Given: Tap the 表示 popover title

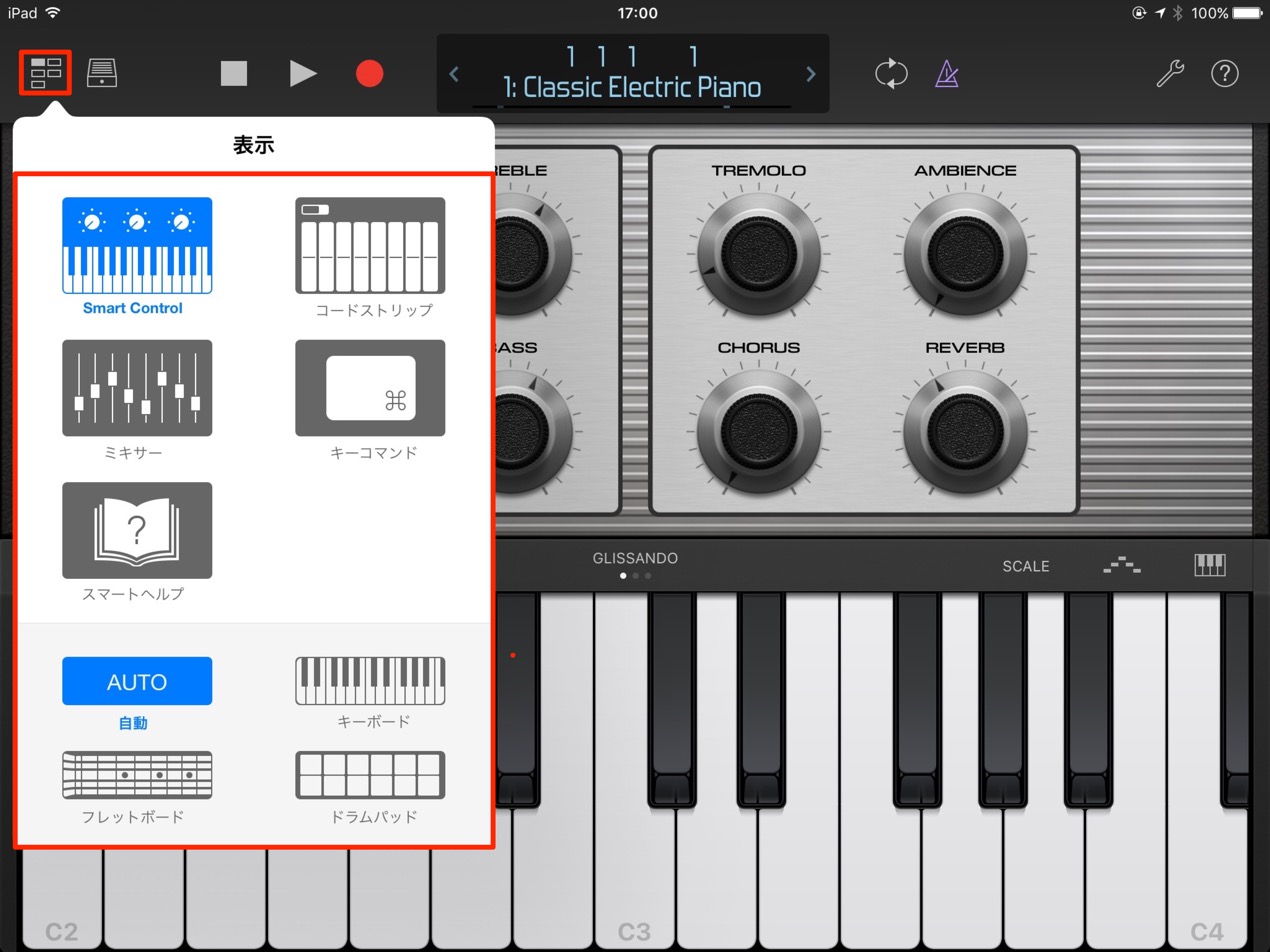Looking at the screenshot, I should pos(254,145).
